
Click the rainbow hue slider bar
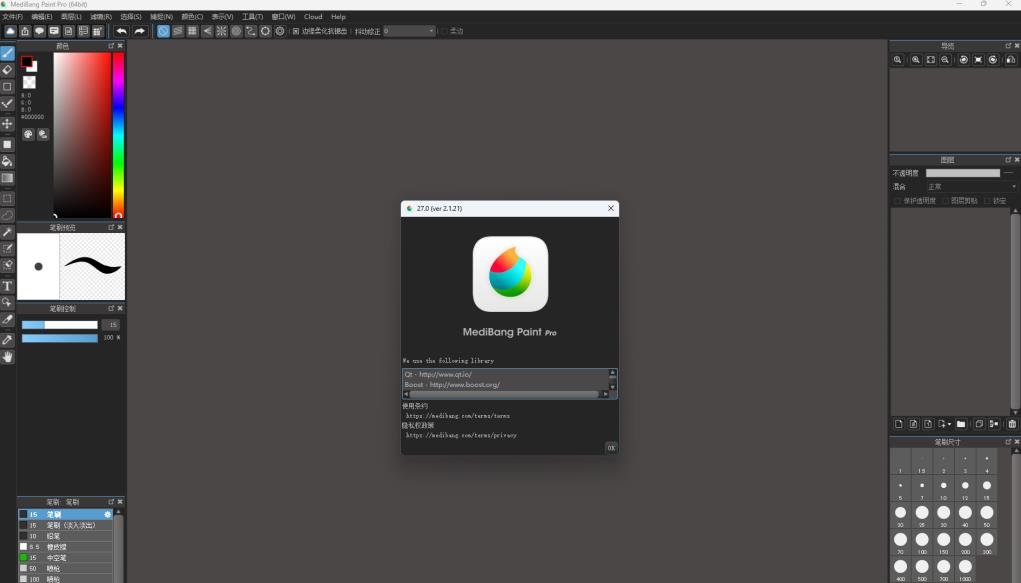[x=119, y=134]
